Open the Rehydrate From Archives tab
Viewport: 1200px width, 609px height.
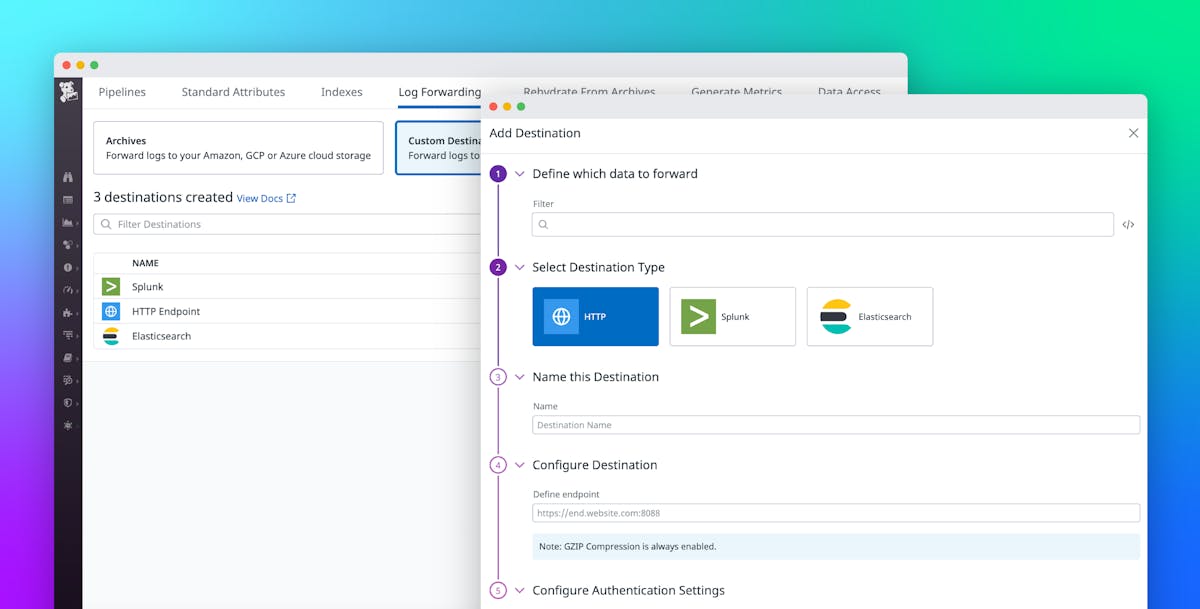589,92
